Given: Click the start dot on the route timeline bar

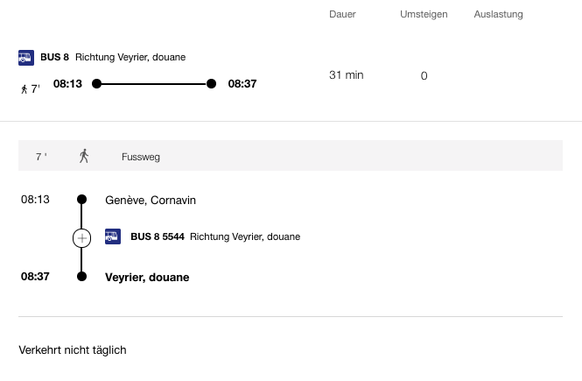Looking at the screenshot, I should pos(97,84).
